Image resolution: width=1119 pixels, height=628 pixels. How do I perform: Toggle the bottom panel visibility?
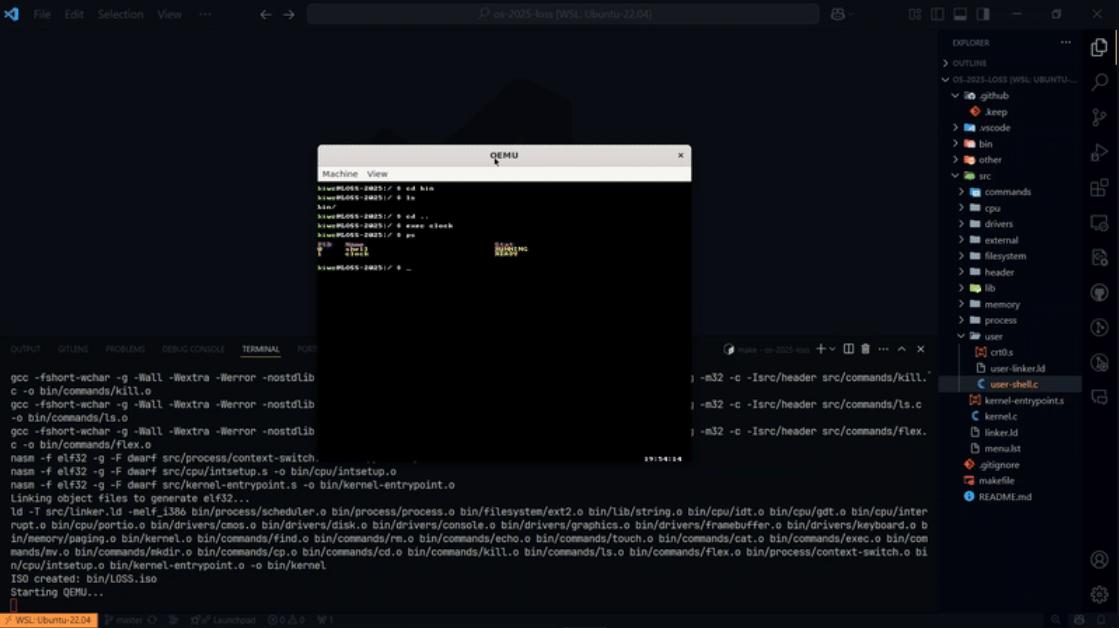[x=961, y=14]
